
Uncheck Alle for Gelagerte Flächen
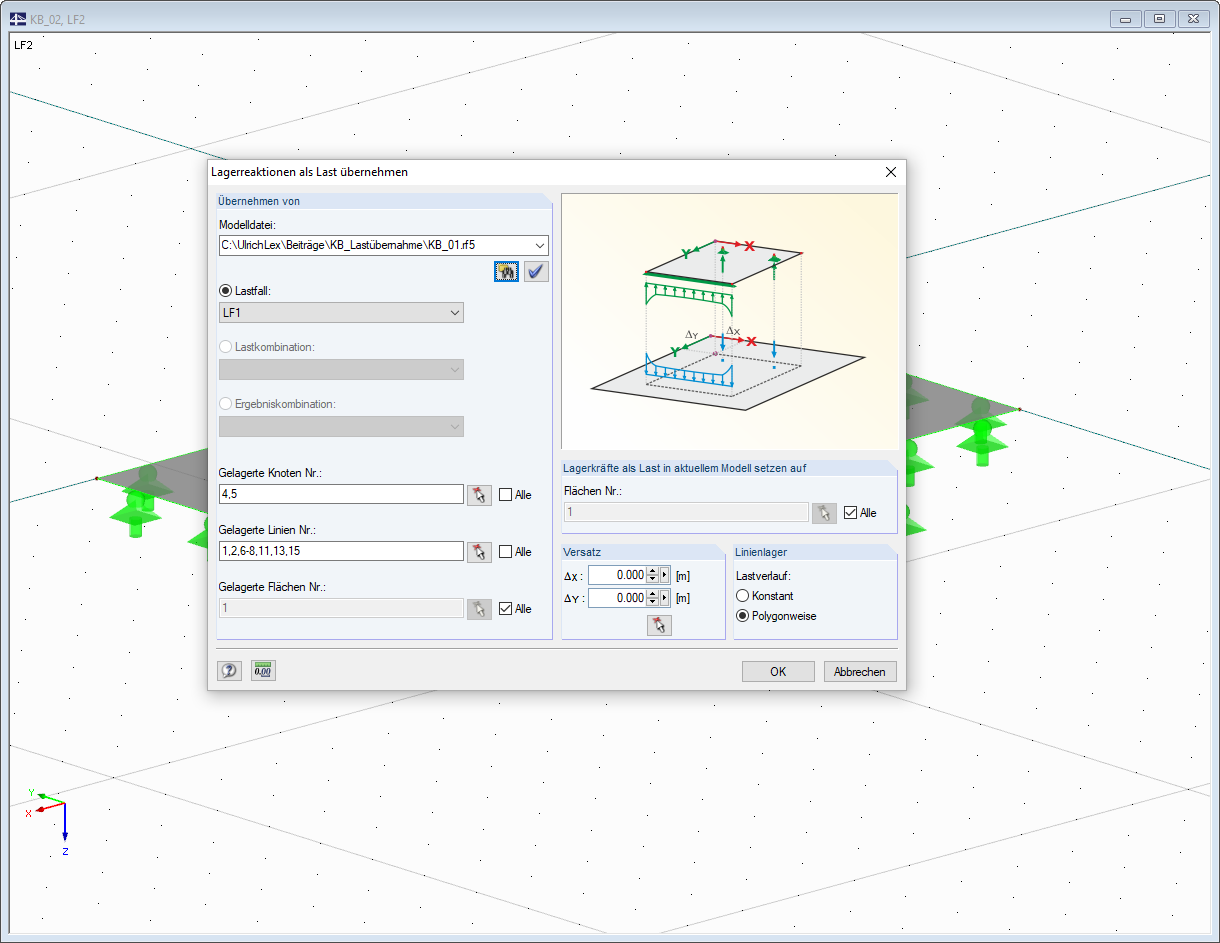(505, 609)
